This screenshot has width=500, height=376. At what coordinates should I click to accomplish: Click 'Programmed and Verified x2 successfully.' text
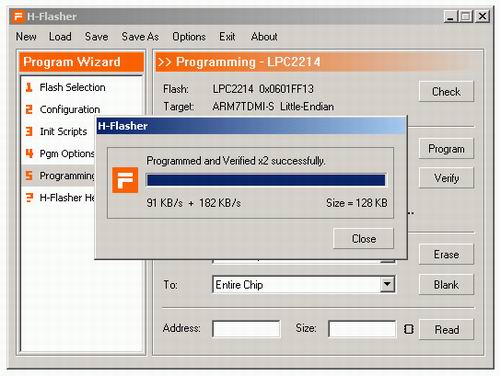pyautogui.click(x=236, y=161)
